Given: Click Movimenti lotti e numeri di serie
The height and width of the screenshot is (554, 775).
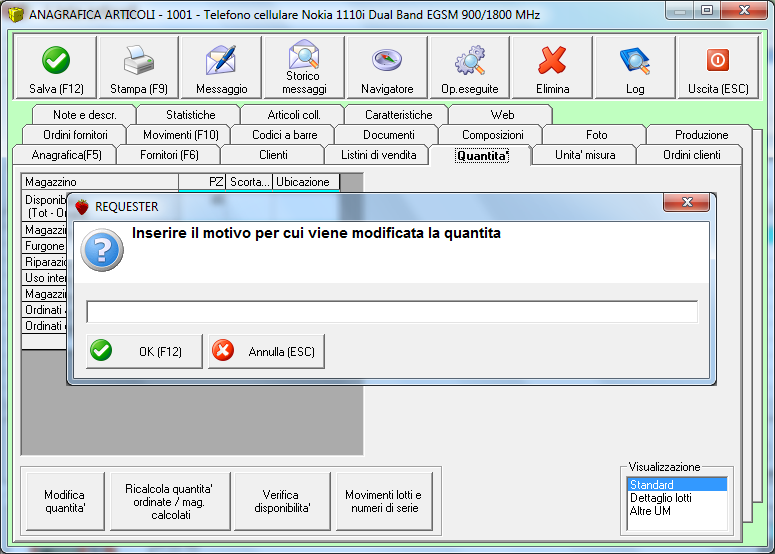Looking at the screenshot, I should (x=384, y=501).
